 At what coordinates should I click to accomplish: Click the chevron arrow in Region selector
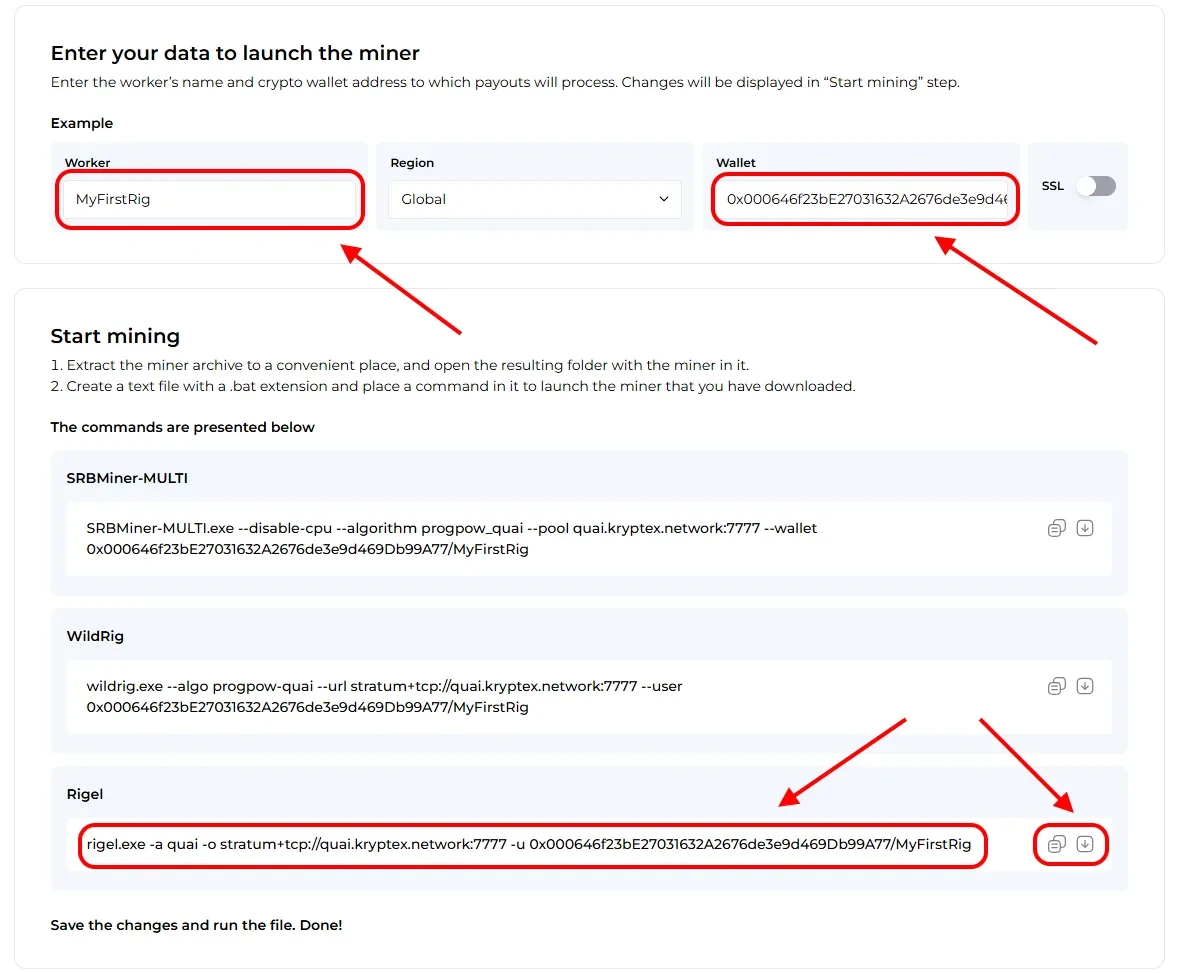(664, 199)
